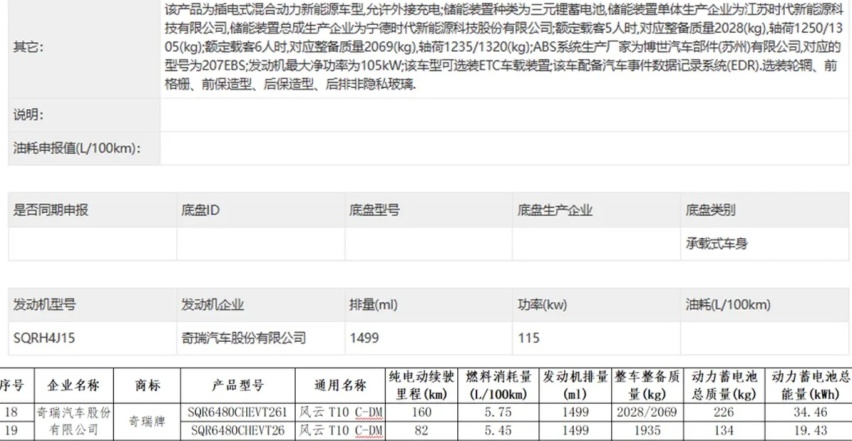Select the 整车整备质量(kg) header cell

[x=647, y=386]
